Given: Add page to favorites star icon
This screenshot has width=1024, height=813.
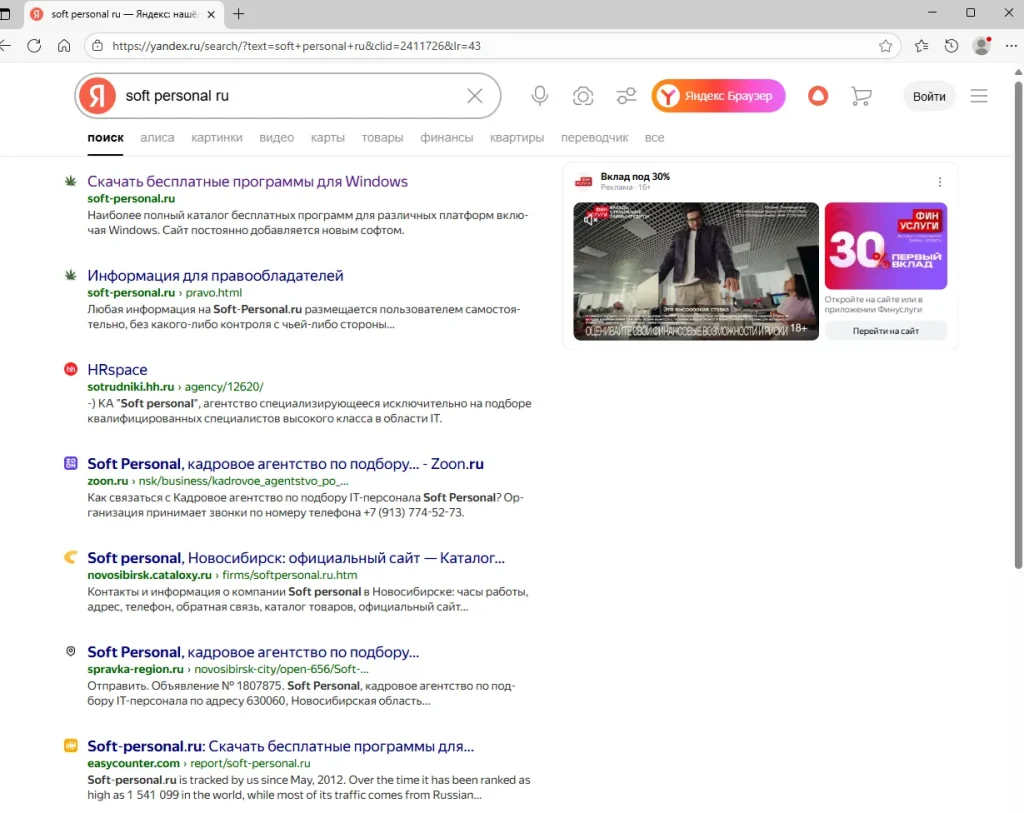Looking at the screenshot, I should [885, 45].
